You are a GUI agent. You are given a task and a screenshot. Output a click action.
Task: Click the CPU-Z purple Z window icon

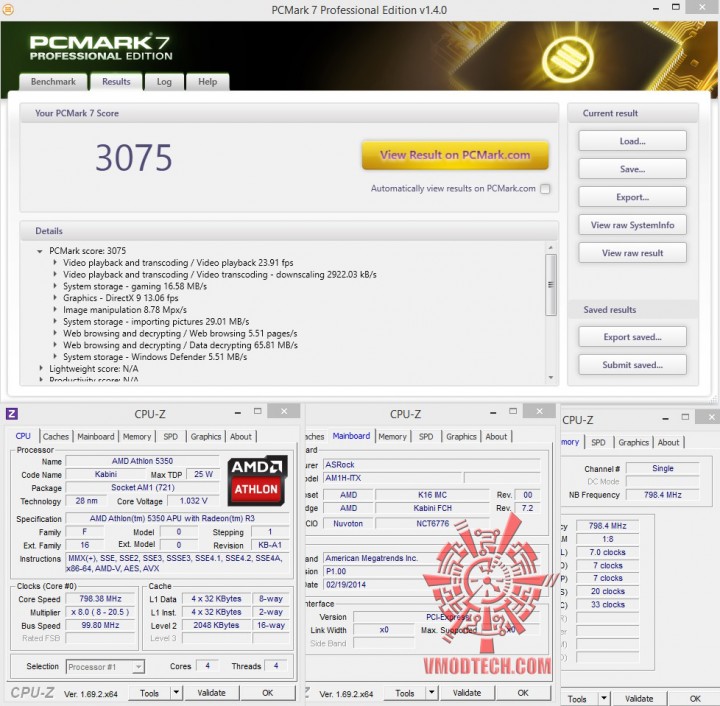point(12,414)
